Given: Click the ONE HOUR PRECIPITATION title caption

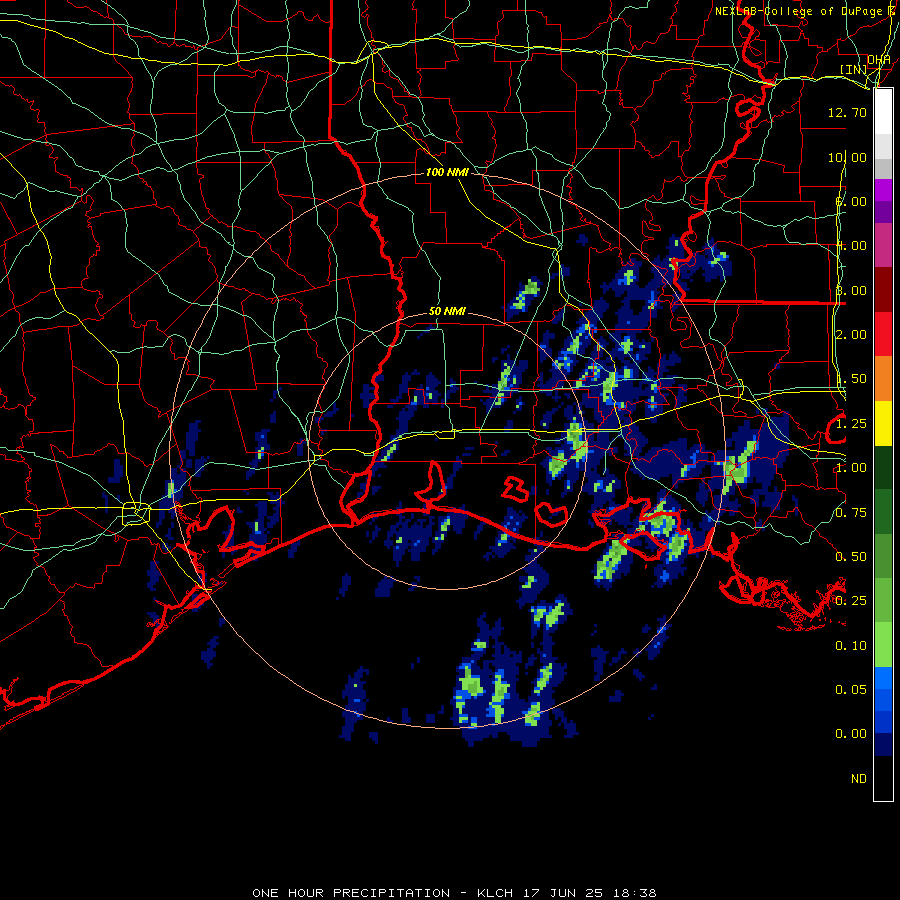Looking at the screenshot, I should coord(454,893).
